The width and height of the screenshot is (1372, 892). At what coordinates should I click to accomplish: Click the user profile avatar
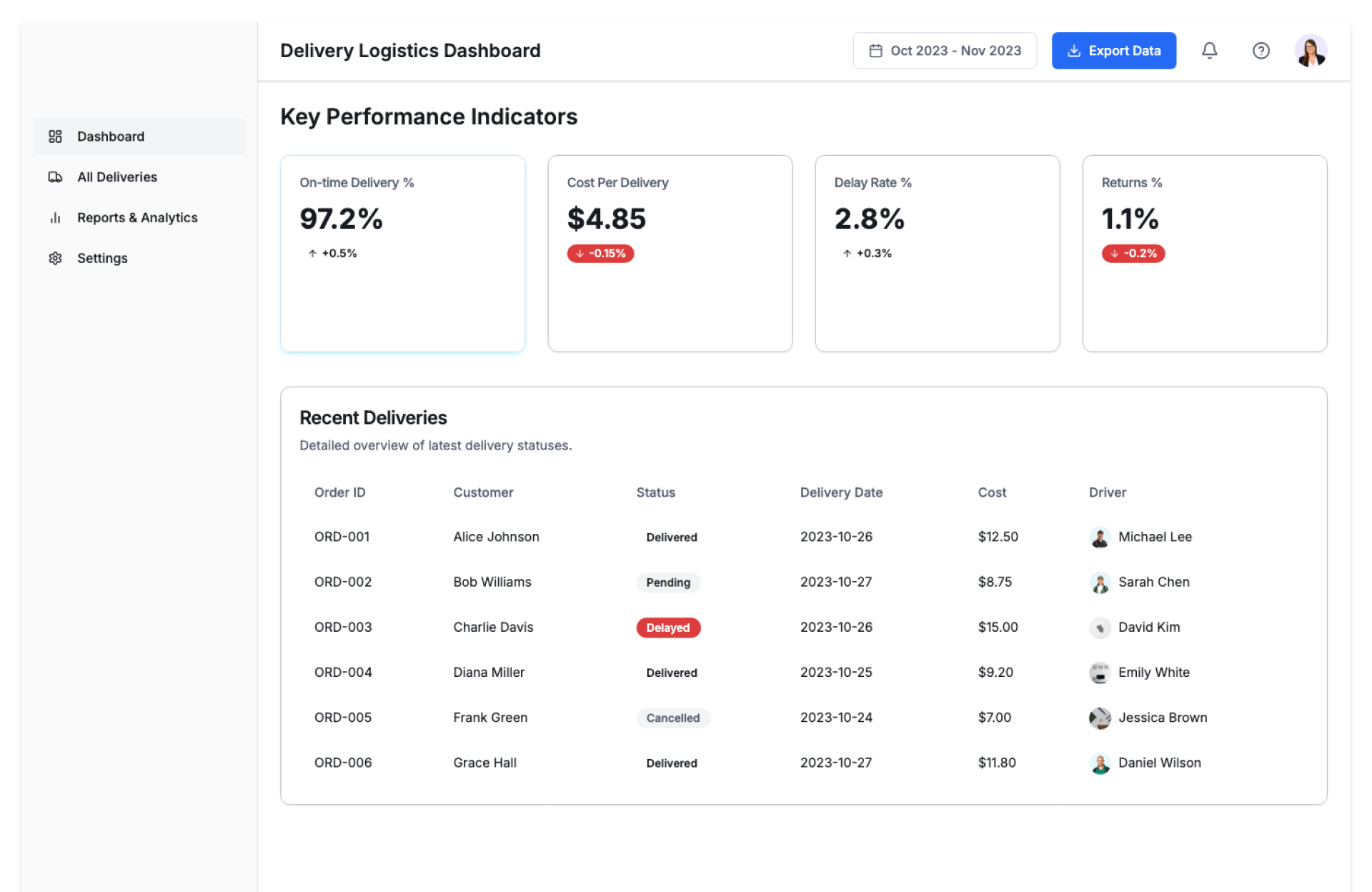pos(1311,51)
